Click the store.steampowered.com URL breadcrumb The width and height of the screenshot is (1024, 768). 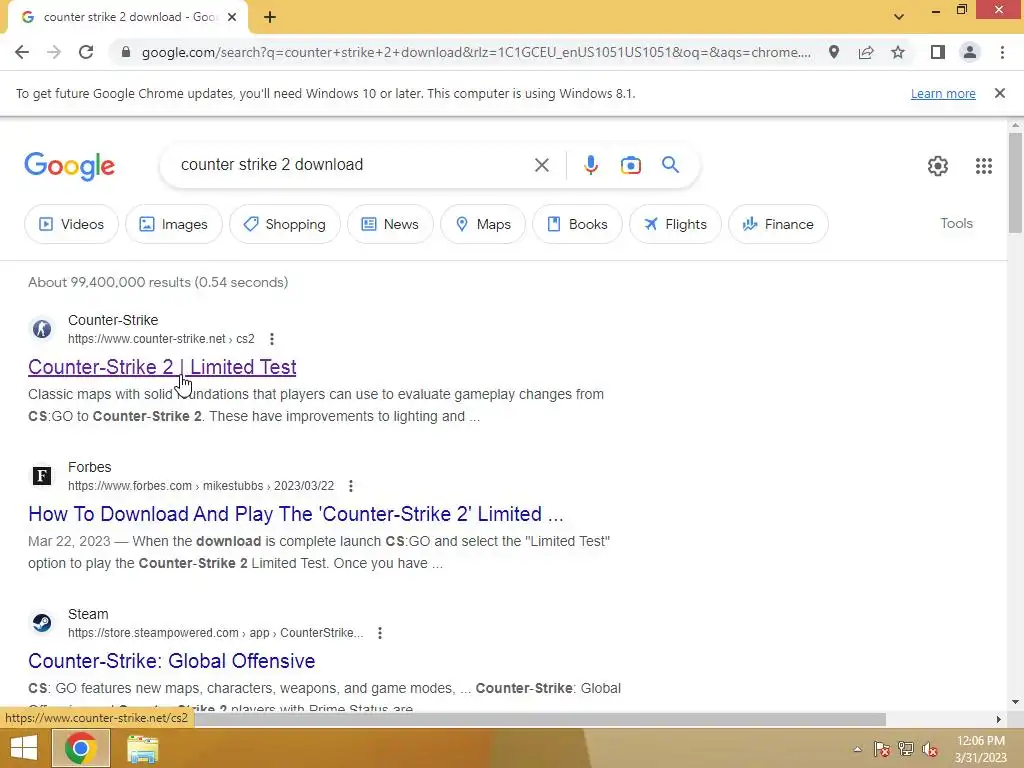coord(216,633)
